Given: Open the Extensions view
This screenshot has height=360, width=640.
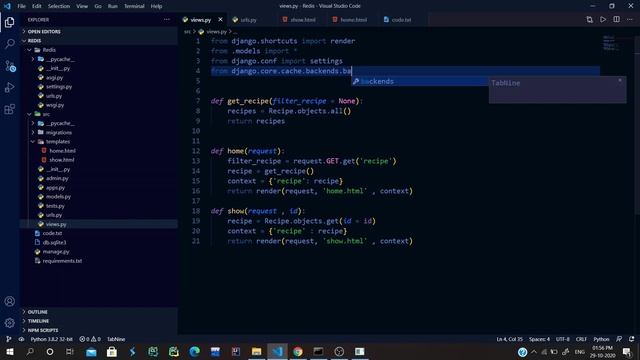Looking at the screenshot, I should point(10,109).
